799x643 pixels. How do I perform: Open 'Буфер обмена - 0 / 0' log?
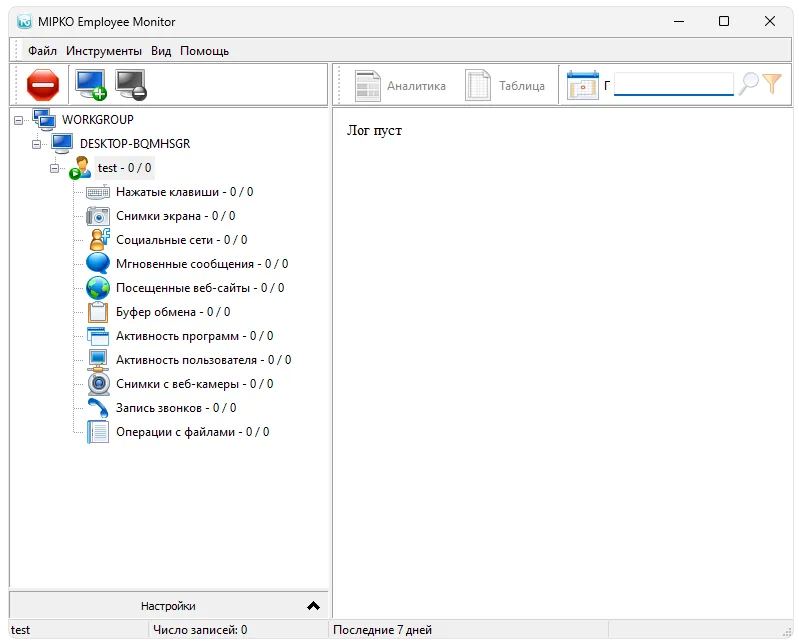click(173, 312)
